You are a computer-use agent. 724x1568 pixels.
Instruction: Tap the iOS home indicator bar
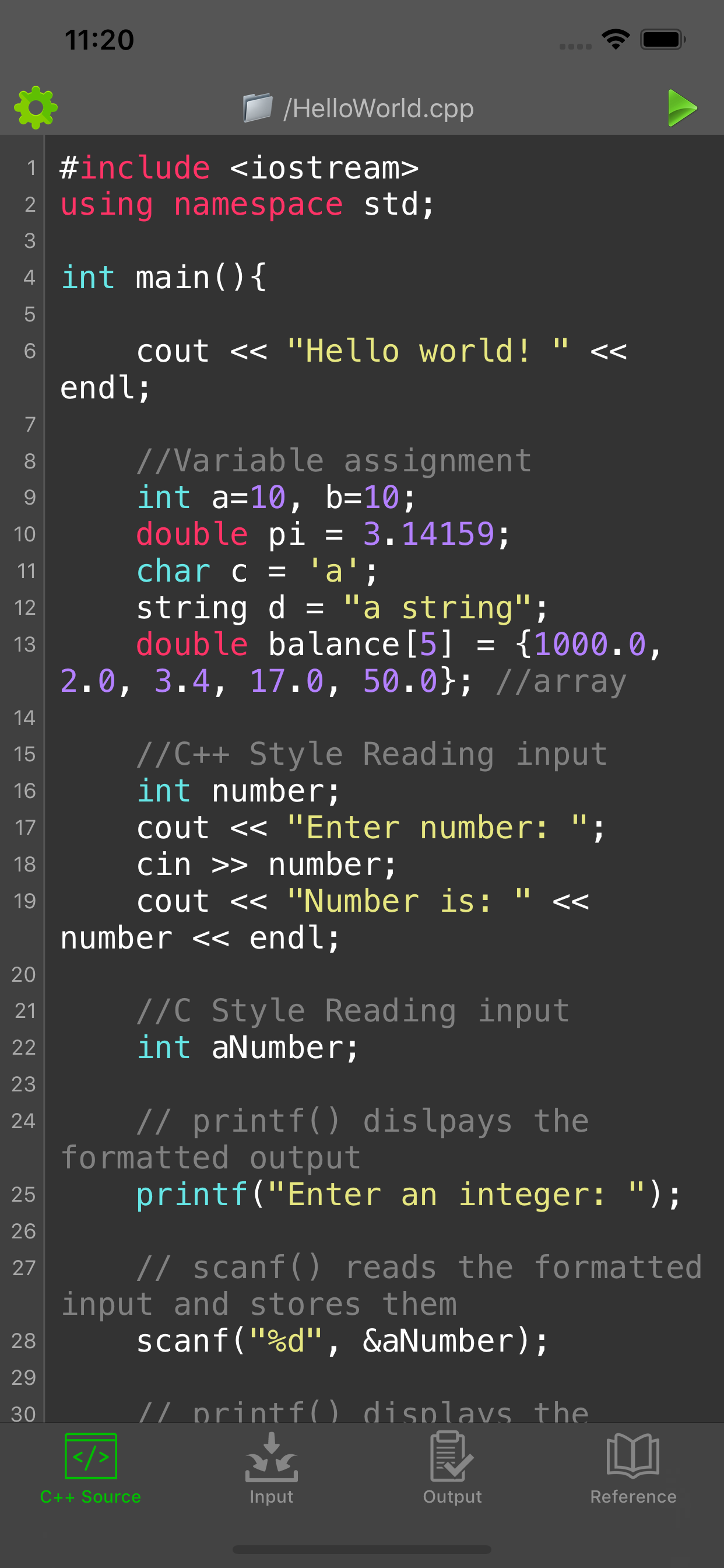(x=362, y=1549)
